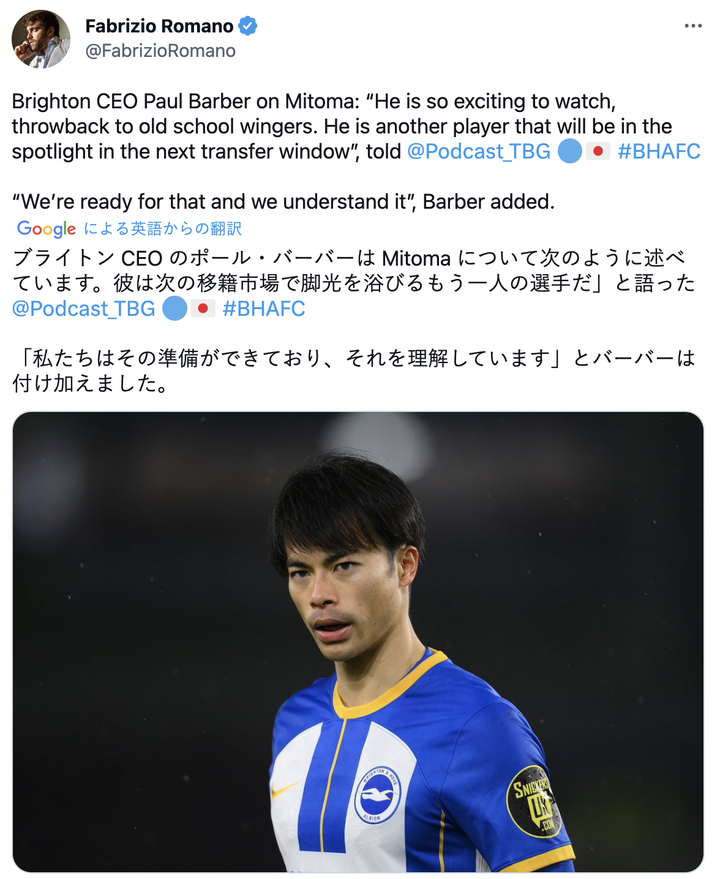Viewport: 720px width, 879px height.
Task: Open @Podcast_TBG mention in the Japanese translation
Action: (x=84, y=309)
